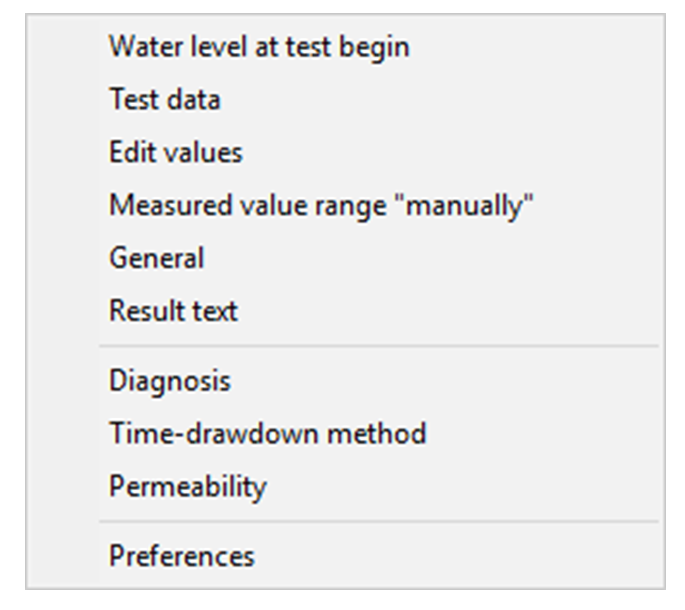This screenshot has width=685, height=610.
Task: Set the water level at test begin
Action: (259, 47)
